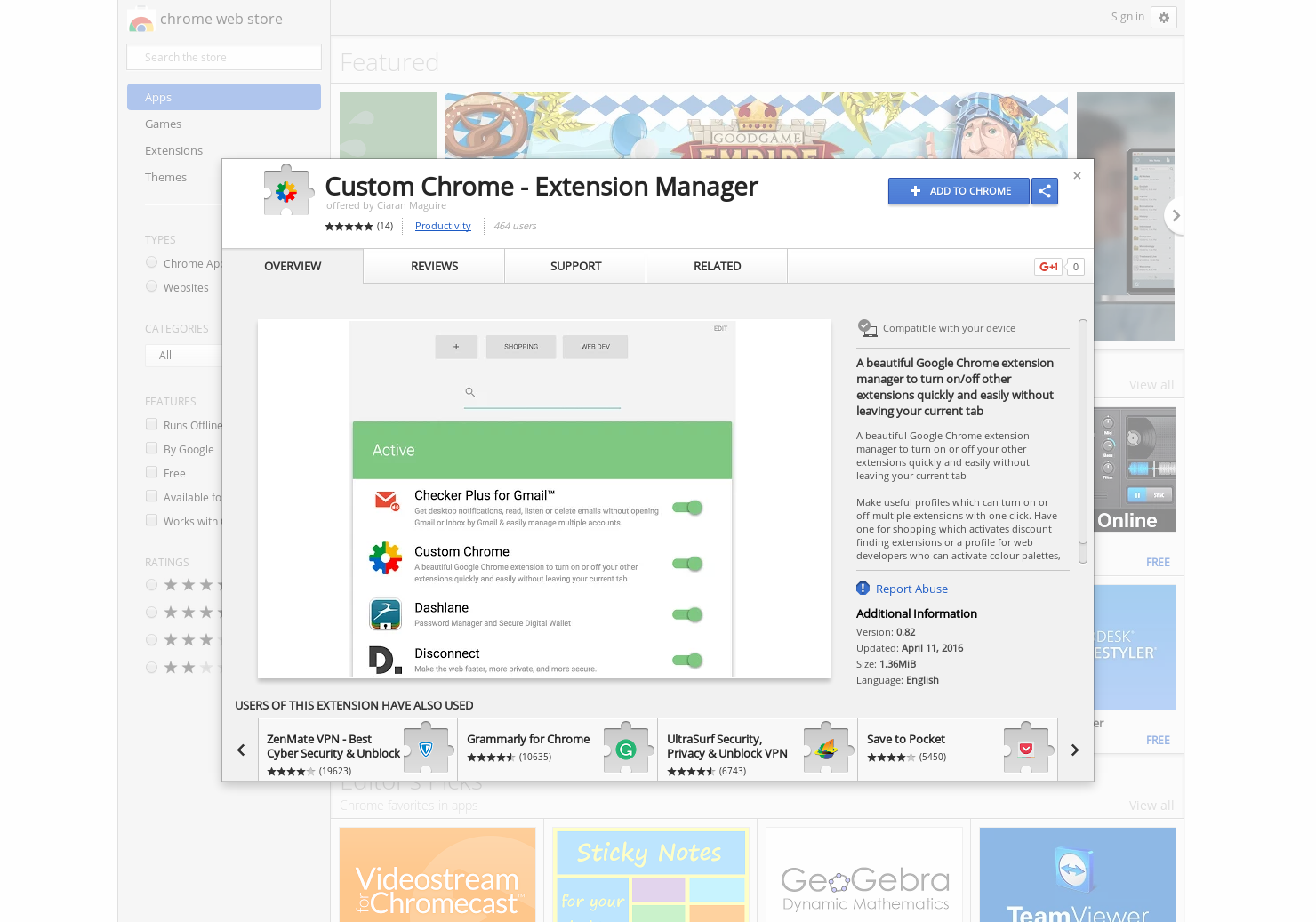Click the extension screenshot preview
Image resolution: width=1316 pixels, height=922 pixels.
[544, 499]
